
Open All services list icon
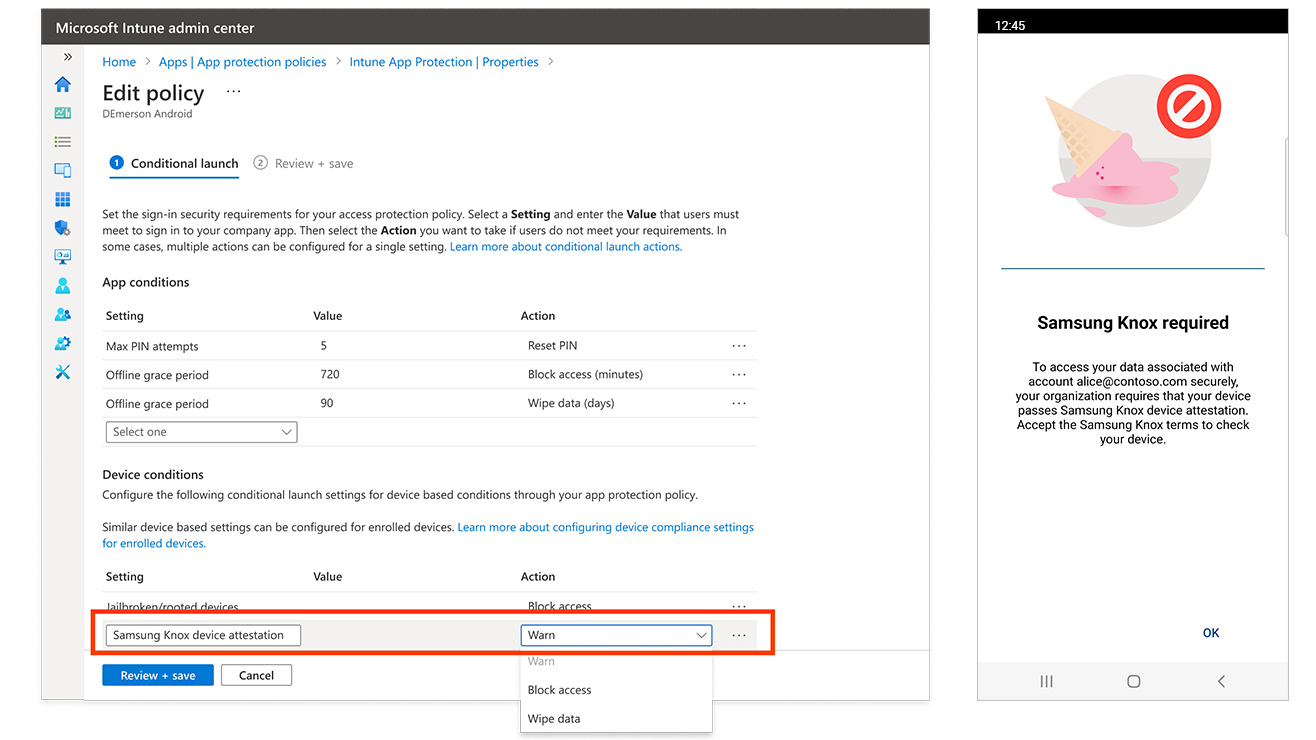(x=63, y=142)
